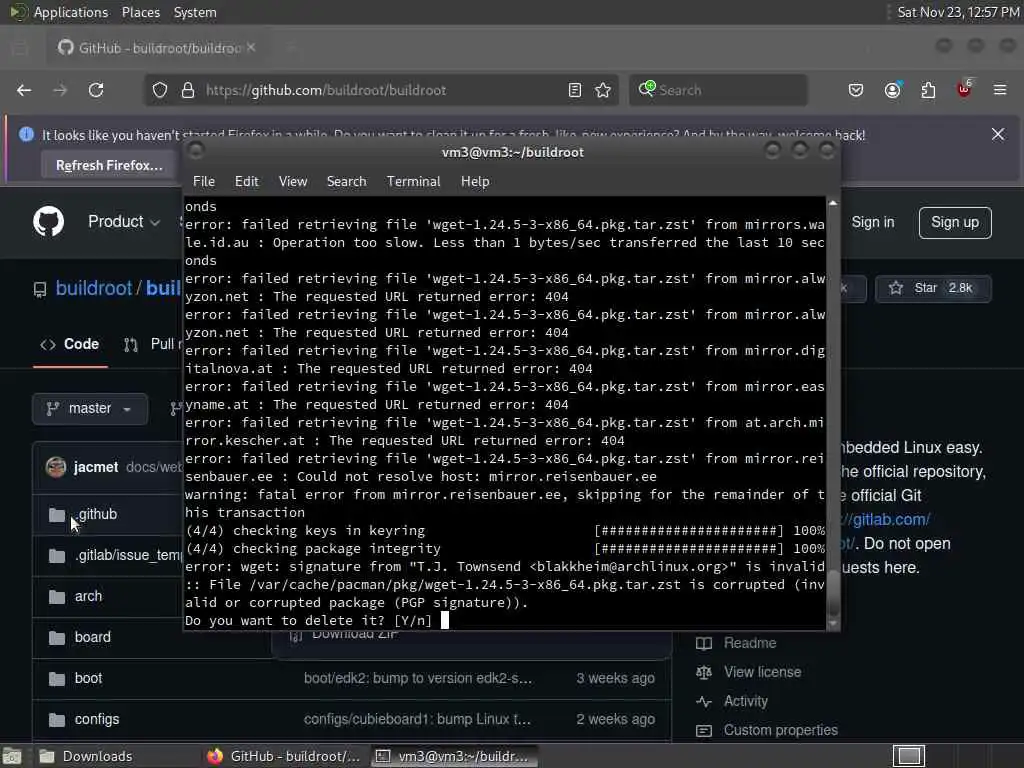Close the GitHub buildroot browser tab
1024x768 pixels.
point(251,48)
